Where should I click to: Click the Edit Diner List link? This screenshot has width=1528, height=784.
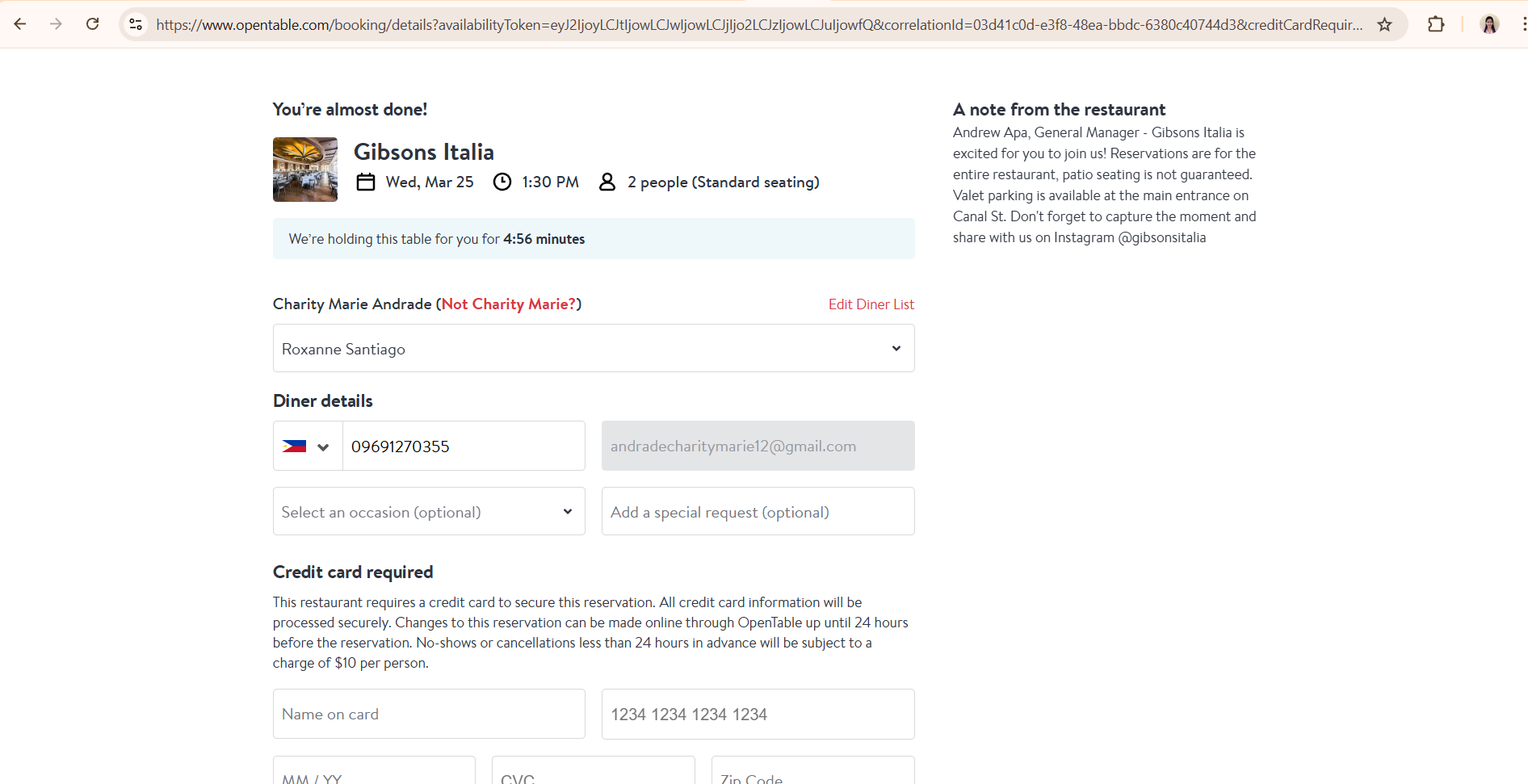(x=871, y=304)
